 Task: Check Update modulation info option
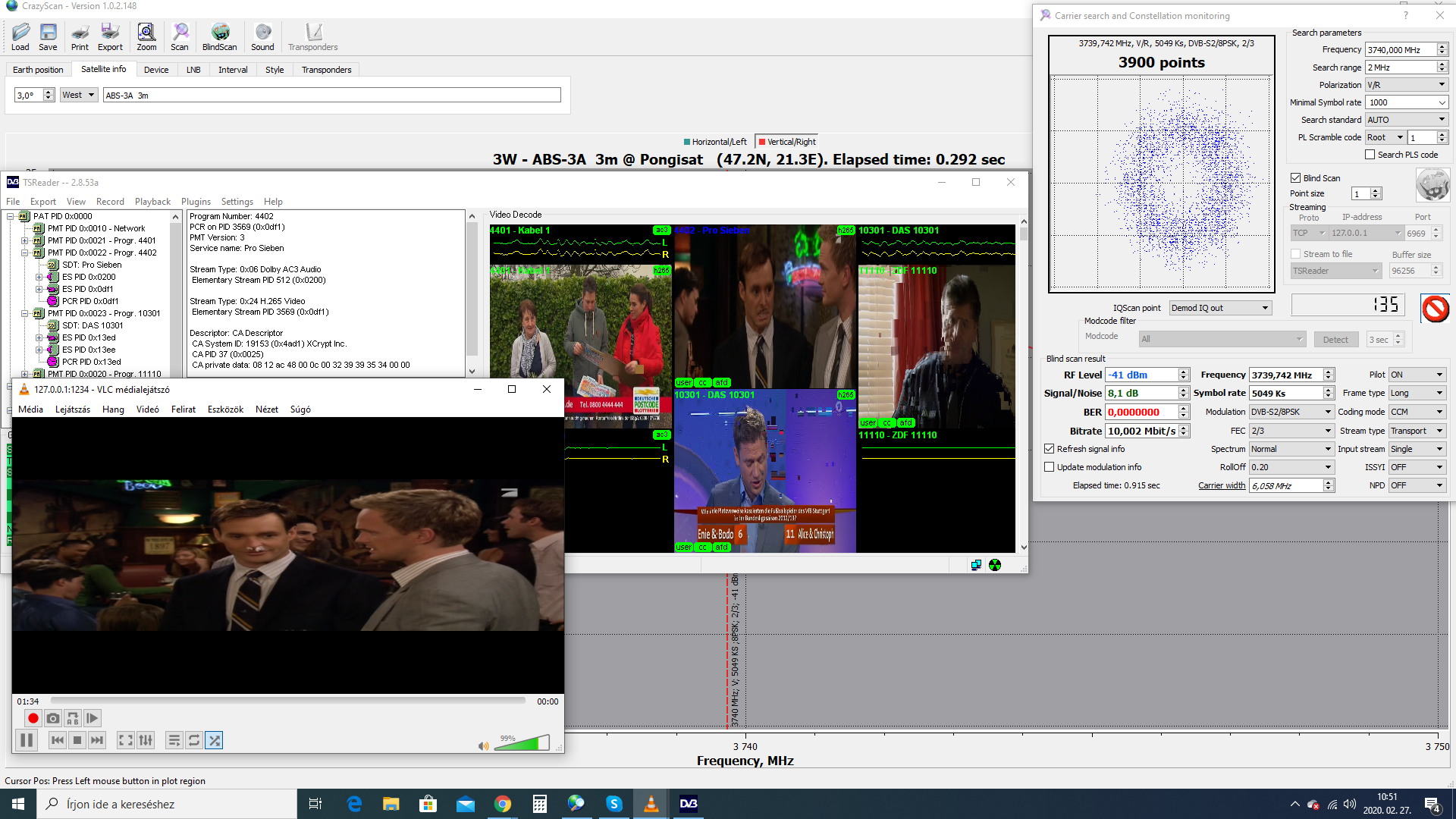[x=1050, y=467]
